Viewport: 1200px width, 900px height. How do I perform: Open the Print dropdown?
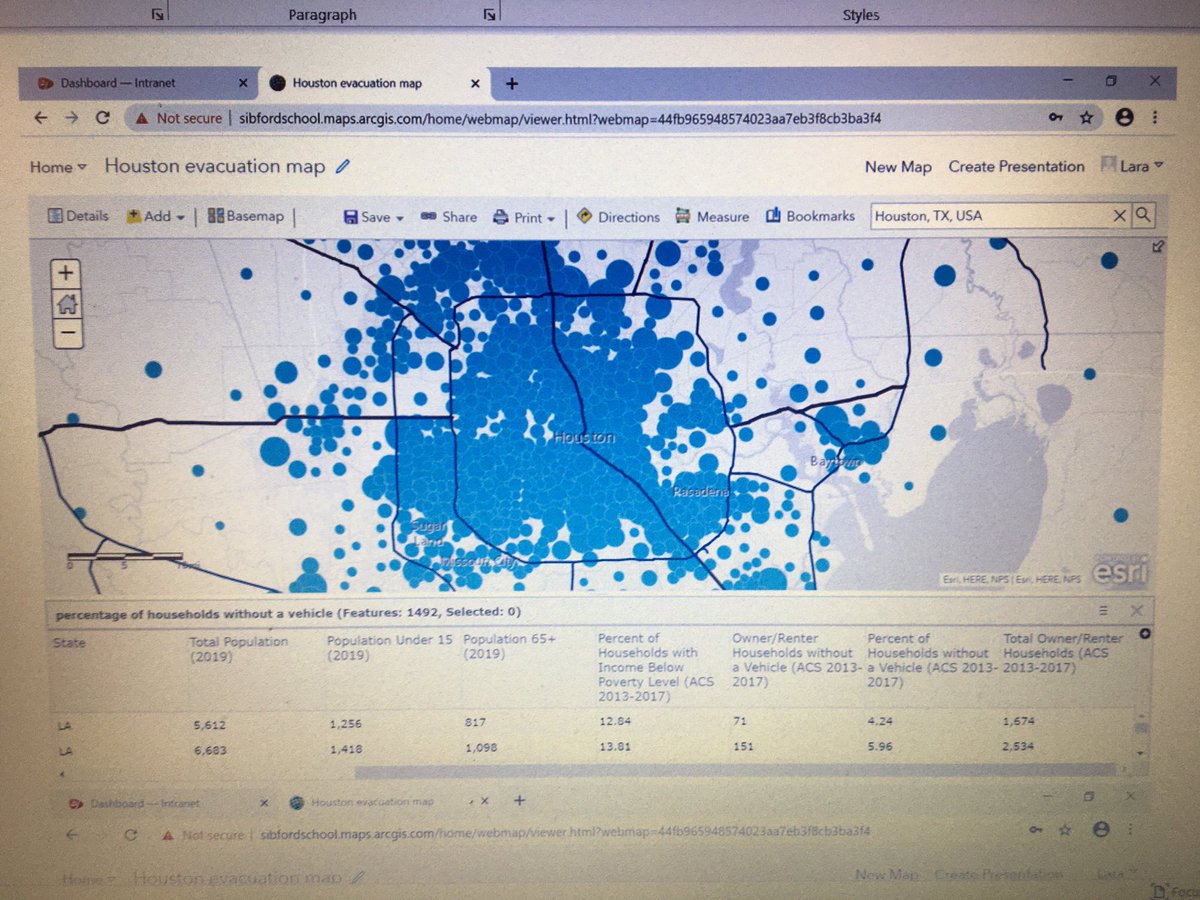(x=525, y=217)
